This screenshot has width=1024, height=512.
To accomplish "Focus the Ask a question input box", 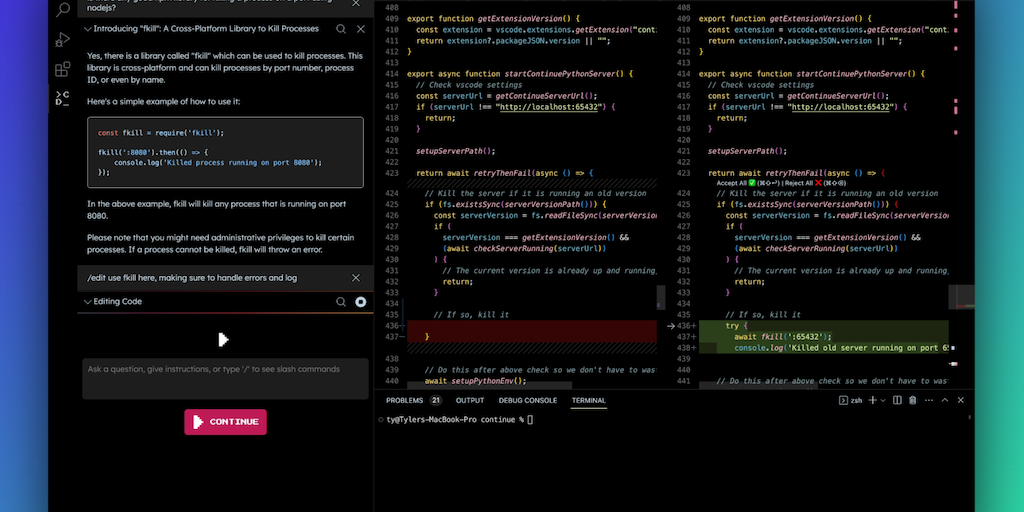I will (225, 379).
